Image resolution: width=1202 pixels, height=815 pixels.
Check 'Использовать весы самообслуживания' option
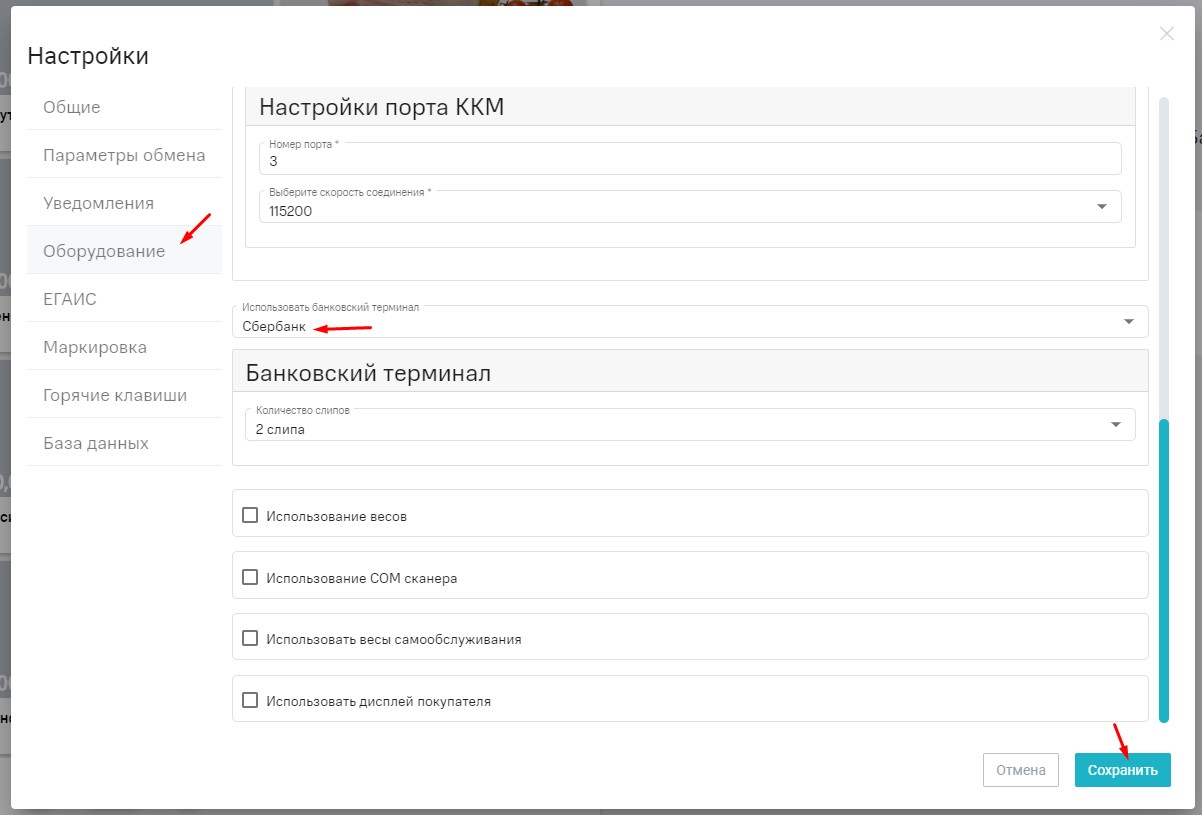click(250, 639)
